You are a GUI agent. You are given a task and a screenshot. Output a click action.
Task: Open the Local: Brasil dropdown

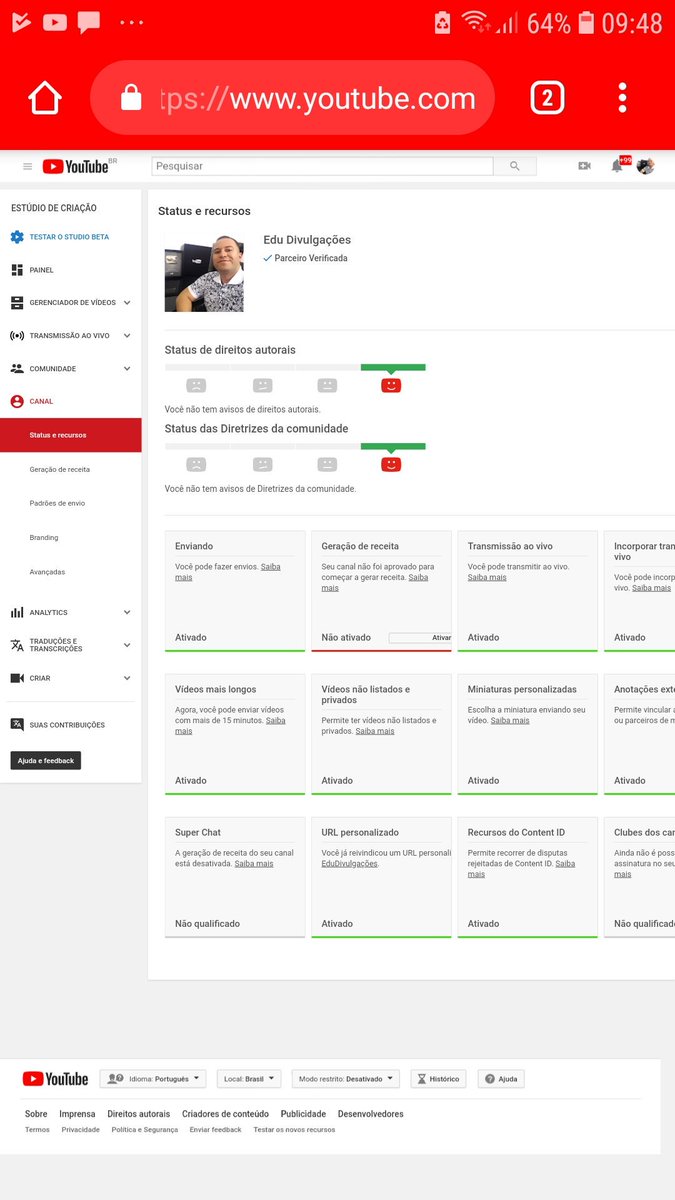coord(249,1079)
